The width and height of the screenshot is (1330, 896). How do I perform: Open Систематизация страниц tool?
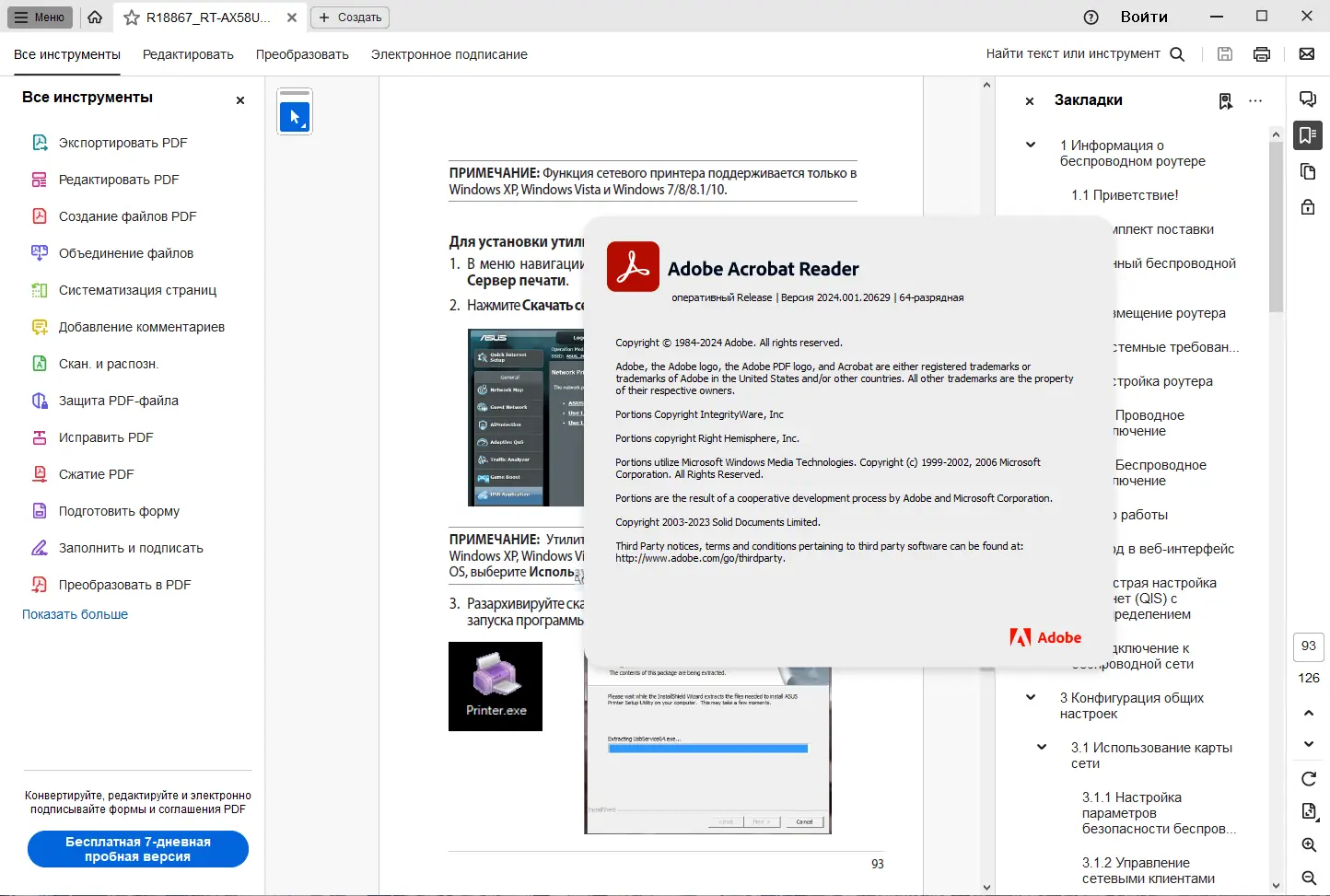pyautogui.click(x=137, y=290)
